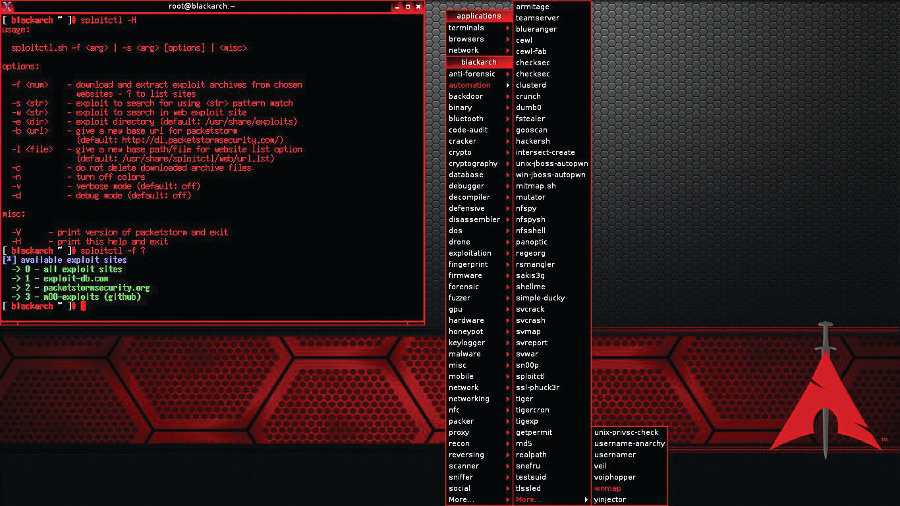Select the highlighted automation category
The width and height of the screenshot is (900, 506).
(479, 85)
